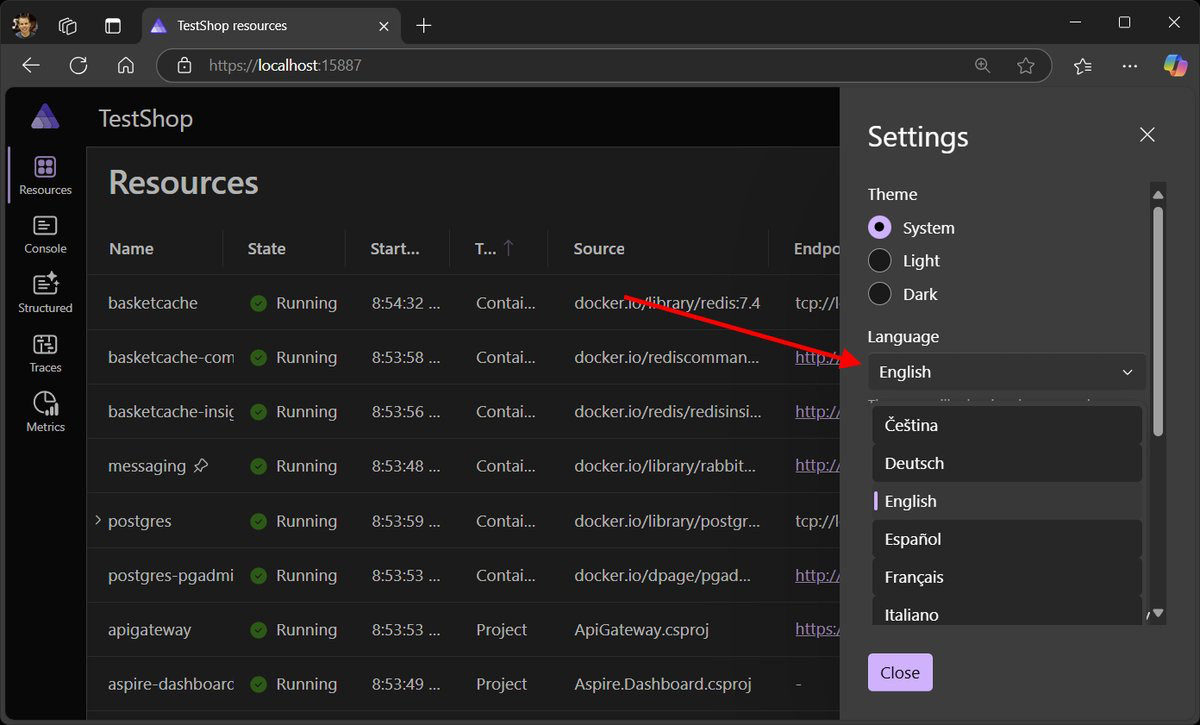Click the Settings panel scrollbar down arrow
Screen dimensions: 1200x725
[1157, 613]
